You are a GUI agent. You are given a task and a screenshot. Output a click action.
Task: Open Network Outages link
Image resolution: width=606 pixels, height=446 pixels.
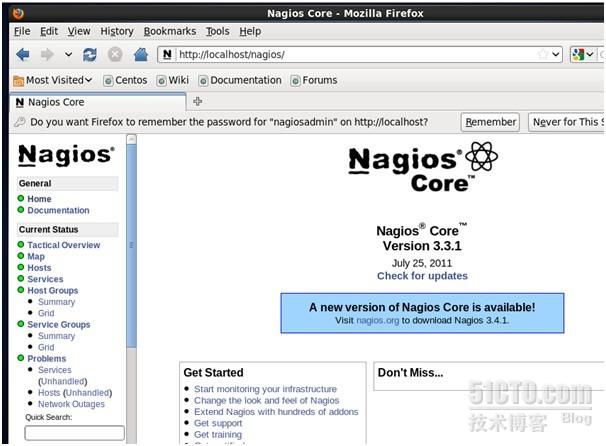point(71,404)
